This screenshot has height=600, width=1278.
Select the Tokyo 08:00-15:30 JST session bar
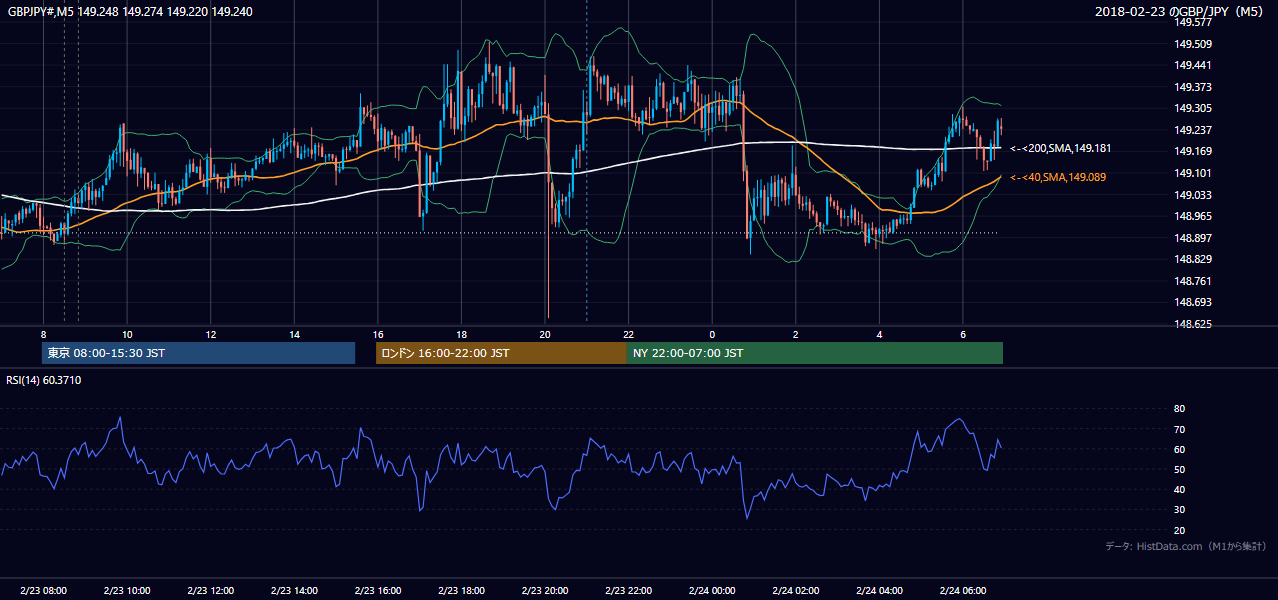pos(198,353)
